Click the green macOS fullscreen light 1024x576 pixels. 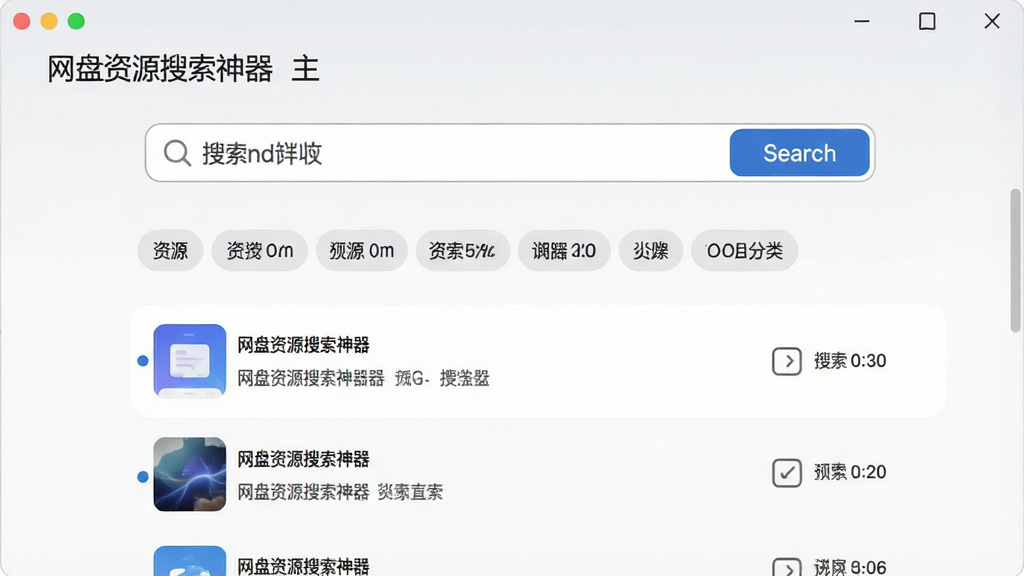pyautogui.click(x=76, y=21)
